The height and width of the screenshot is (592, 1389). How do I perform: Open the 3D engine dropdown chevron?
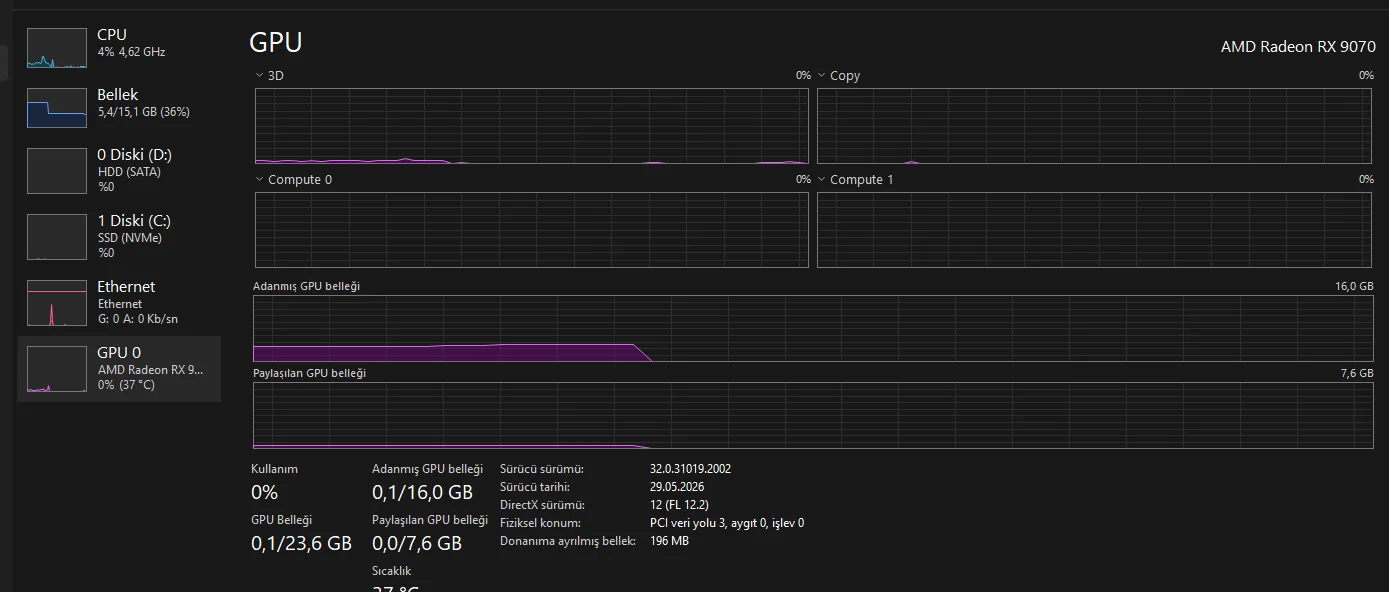coord(260,75)
